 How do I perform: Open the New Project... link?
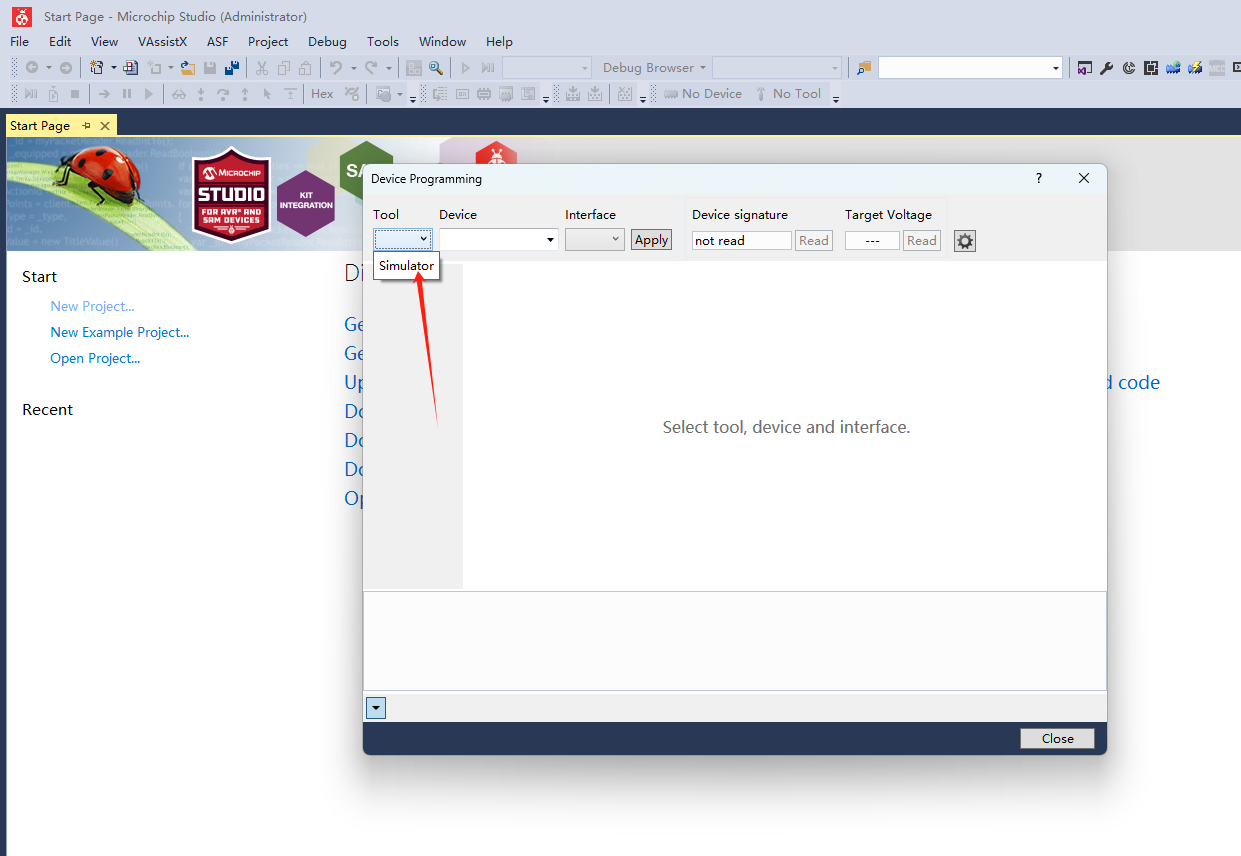click(92, 306)
